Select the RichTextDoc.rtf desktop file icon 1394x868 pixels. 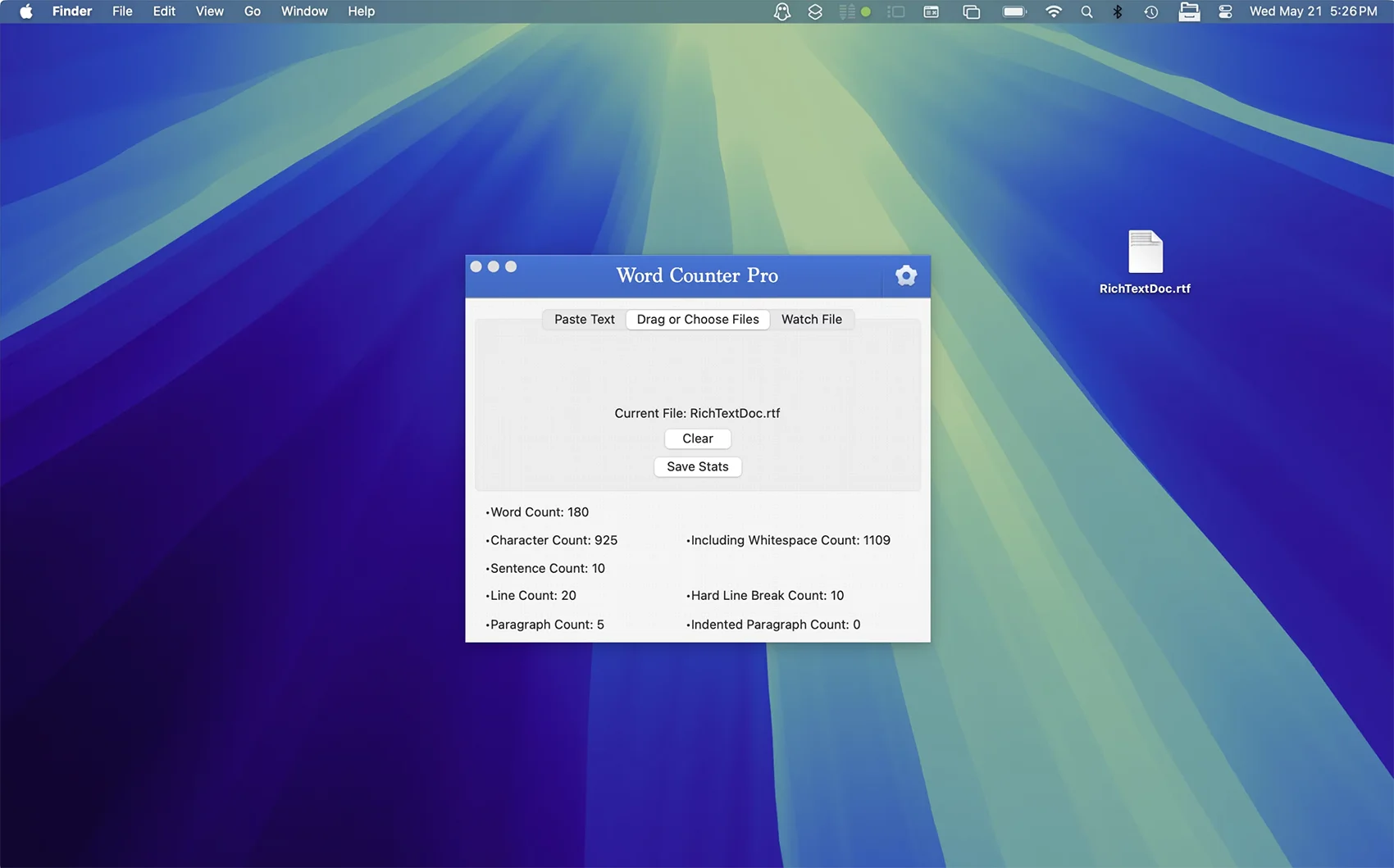click(x=1145, y=252)
